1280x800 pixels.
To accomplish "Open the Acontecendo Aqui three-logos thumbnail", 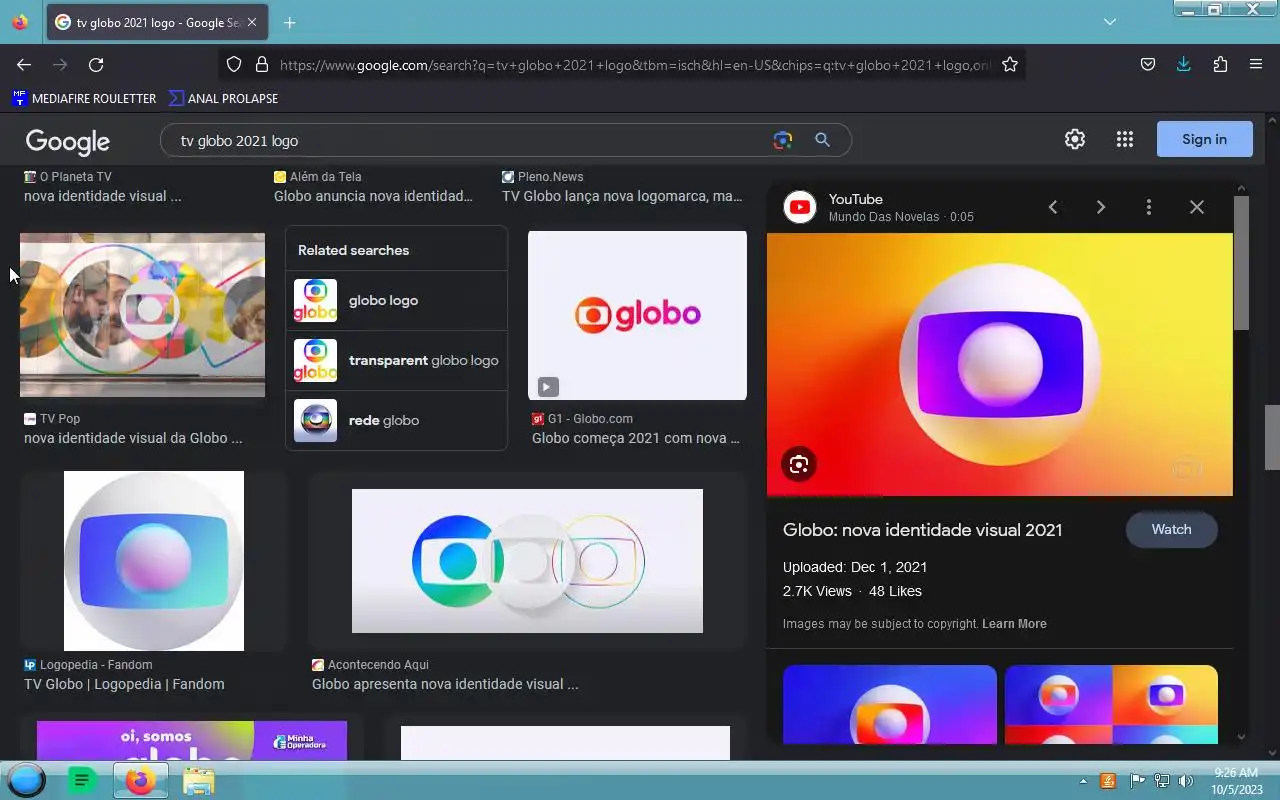I will (x=527, y=561).
